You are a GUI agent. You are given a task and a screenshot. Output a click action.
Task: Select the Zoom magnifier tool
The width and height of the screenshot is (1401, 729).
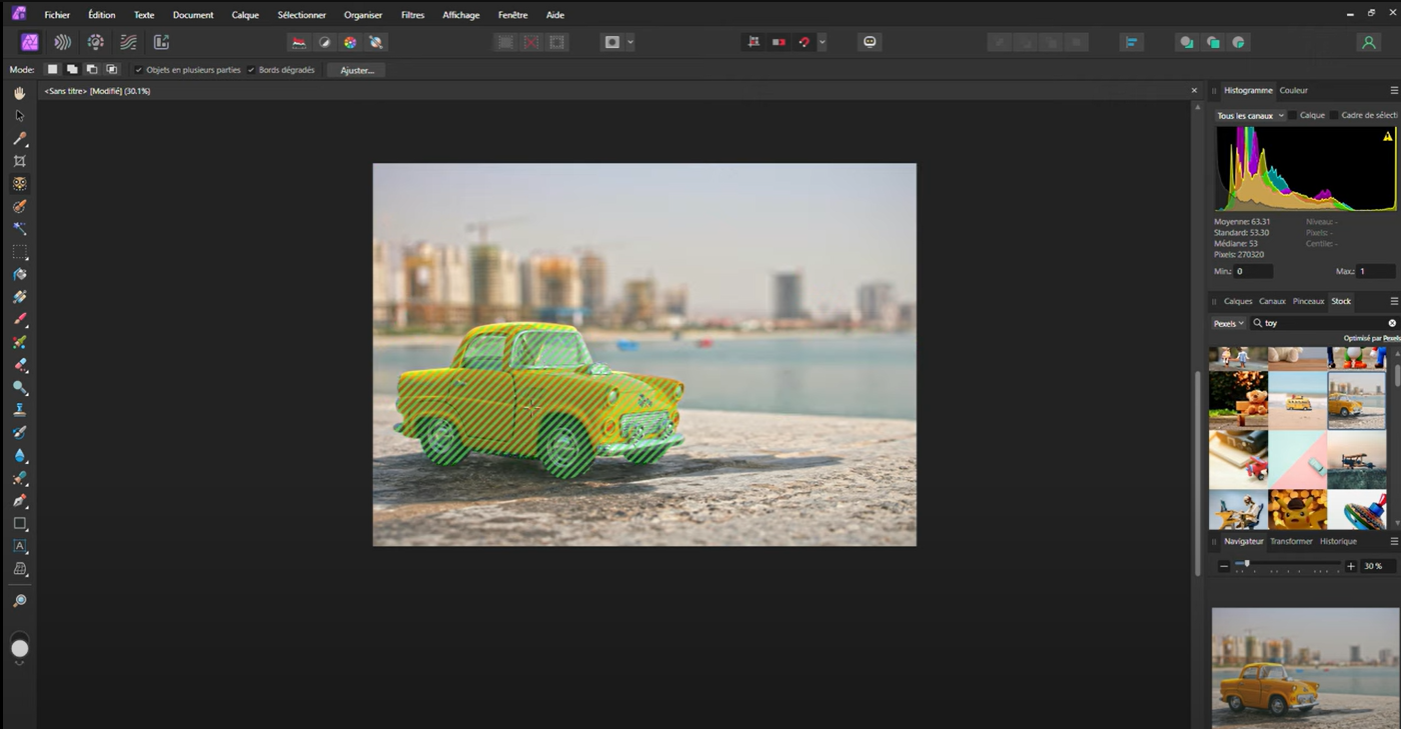(19, 601)
